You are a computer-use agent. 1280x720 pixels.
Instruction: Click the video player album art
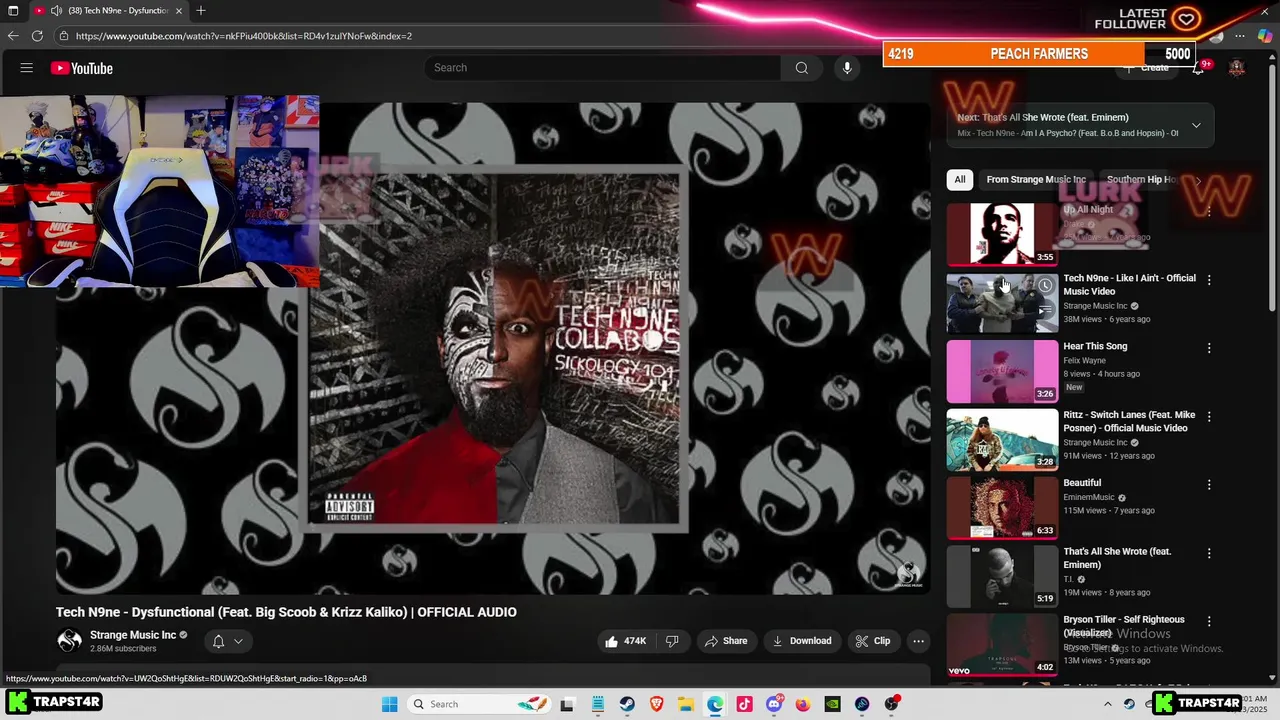pos(494,349)
